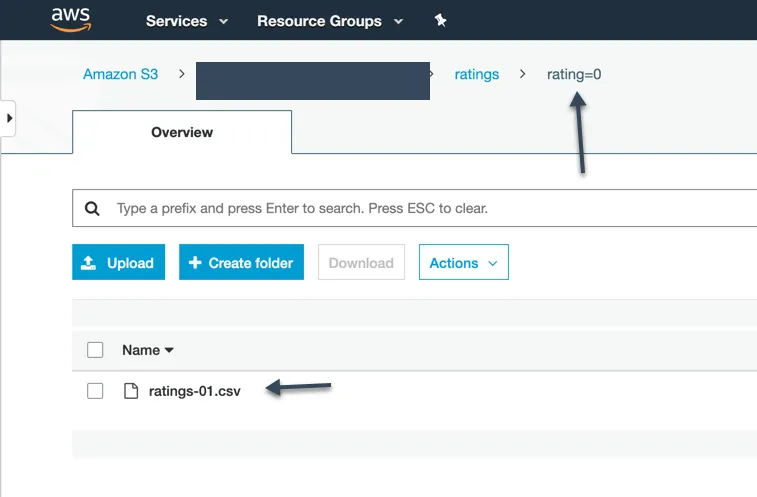Screen dimensions: 757x497
Task: Expand the Resource Groups dropdown
Action: [330, 20]
